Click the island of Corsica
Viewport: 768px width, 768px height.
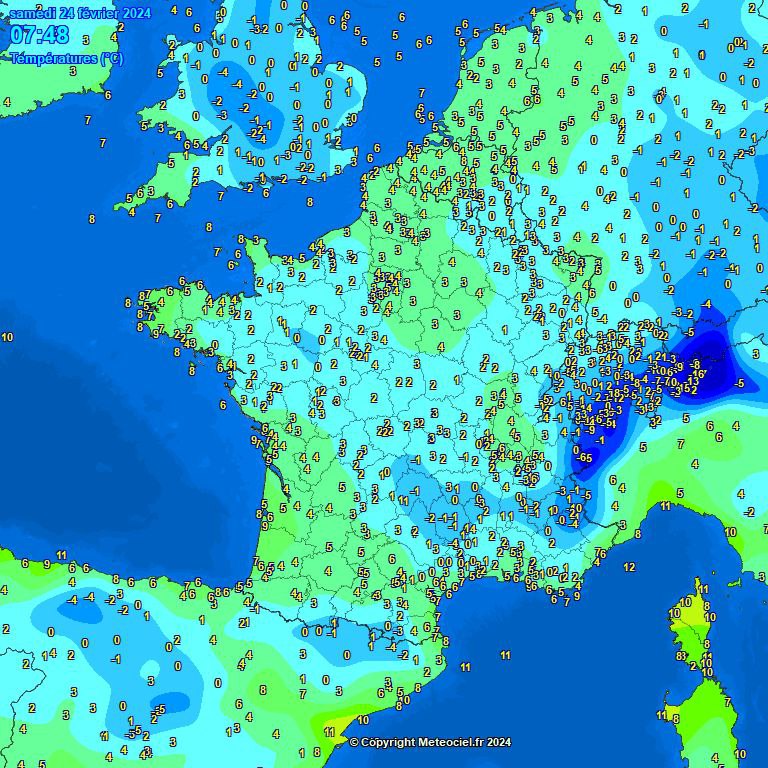pyautogui.click(x=692, y=640)
